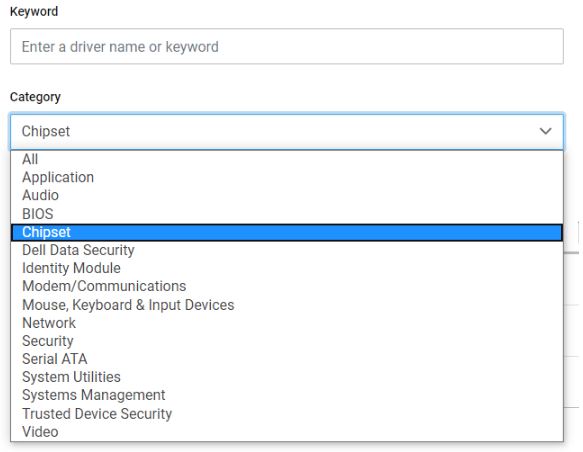Viewport: 583px width, 452px height.
Task: Click the Category label text
Action: click(35, 97)
